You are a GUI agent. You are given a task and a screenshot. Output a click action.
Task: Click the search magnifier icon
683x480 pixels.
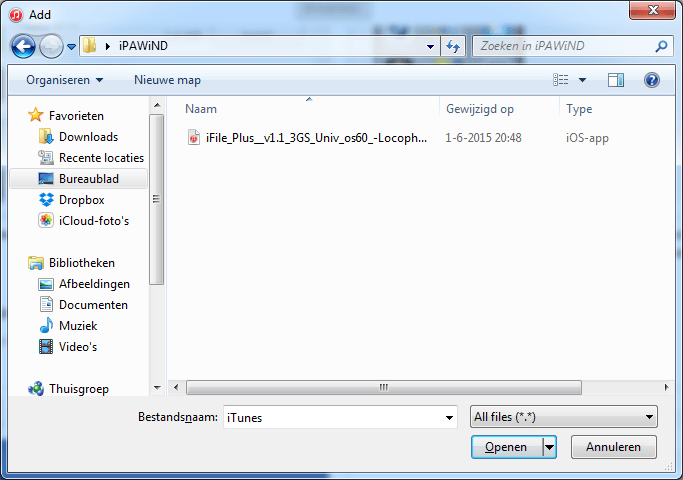point(661,46)
